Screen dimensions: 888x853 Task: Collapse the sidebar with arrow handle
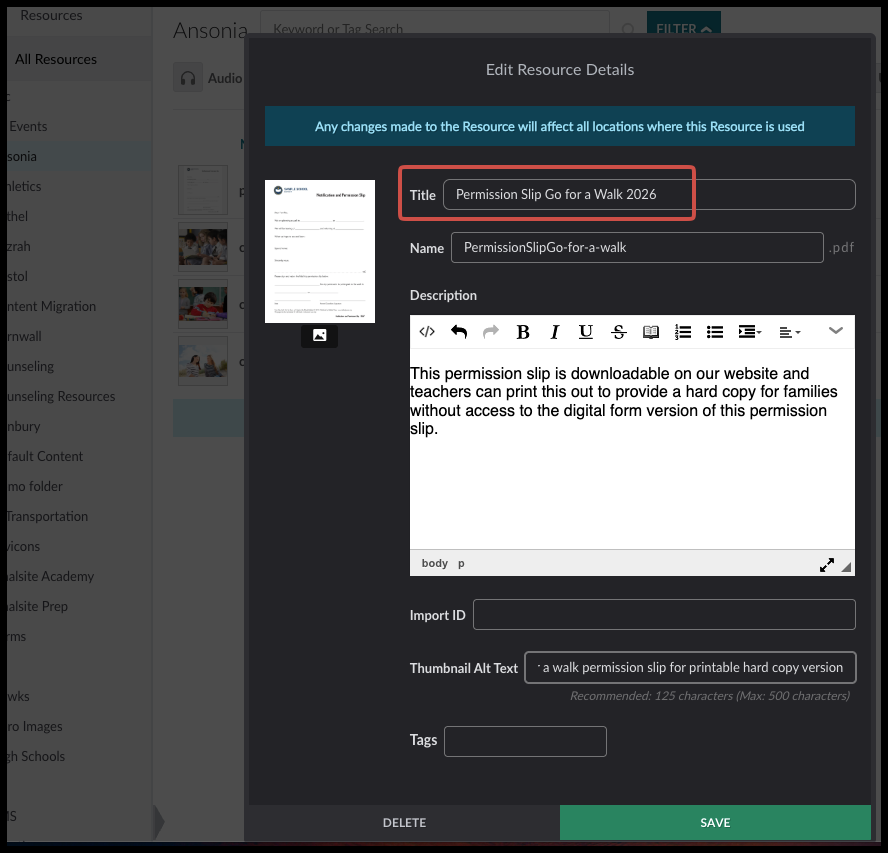coord(159,822)
